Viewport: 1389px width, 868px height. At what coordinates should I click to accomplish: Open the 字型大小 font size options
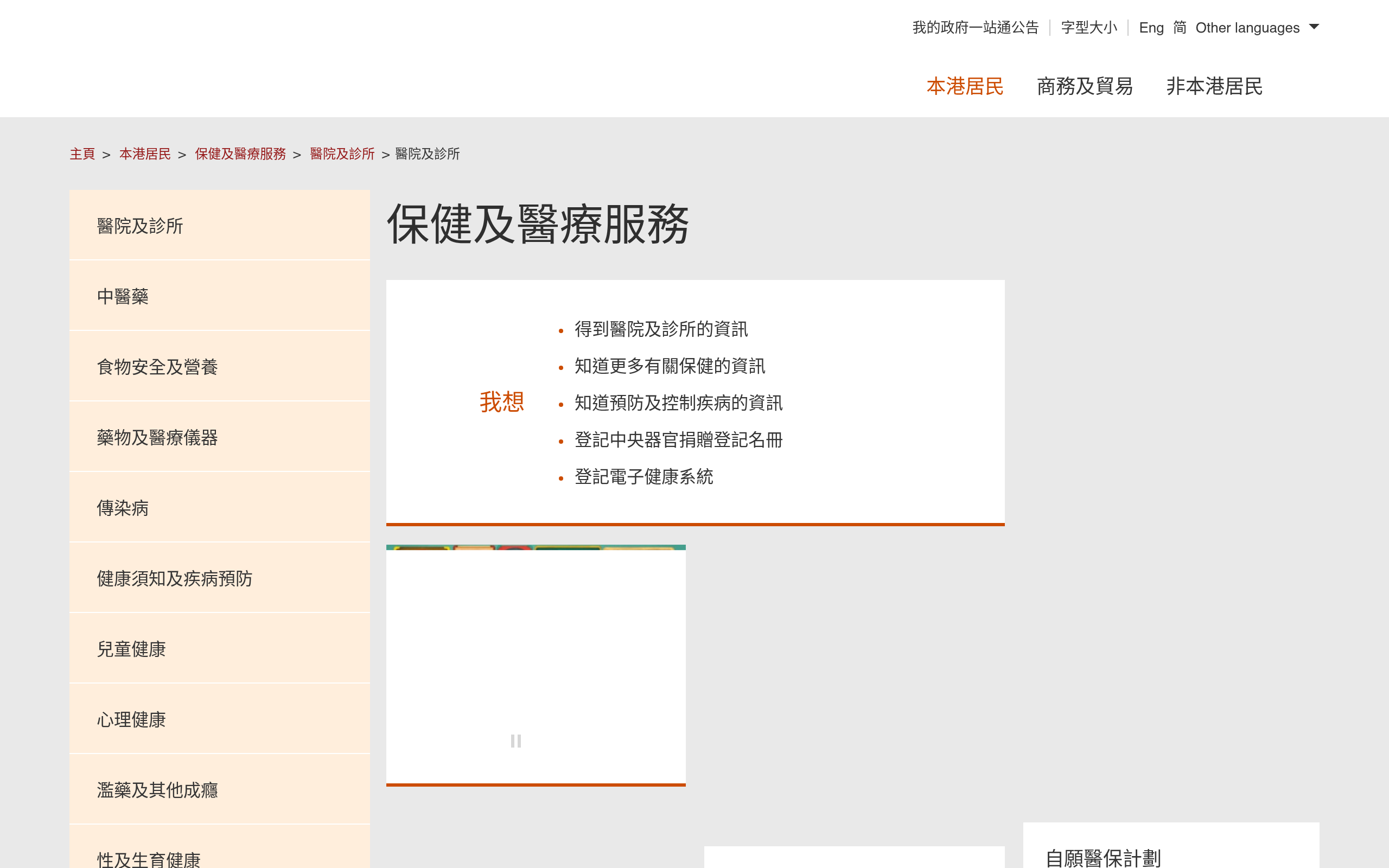pyautogui.click(x=1088, y=27)
